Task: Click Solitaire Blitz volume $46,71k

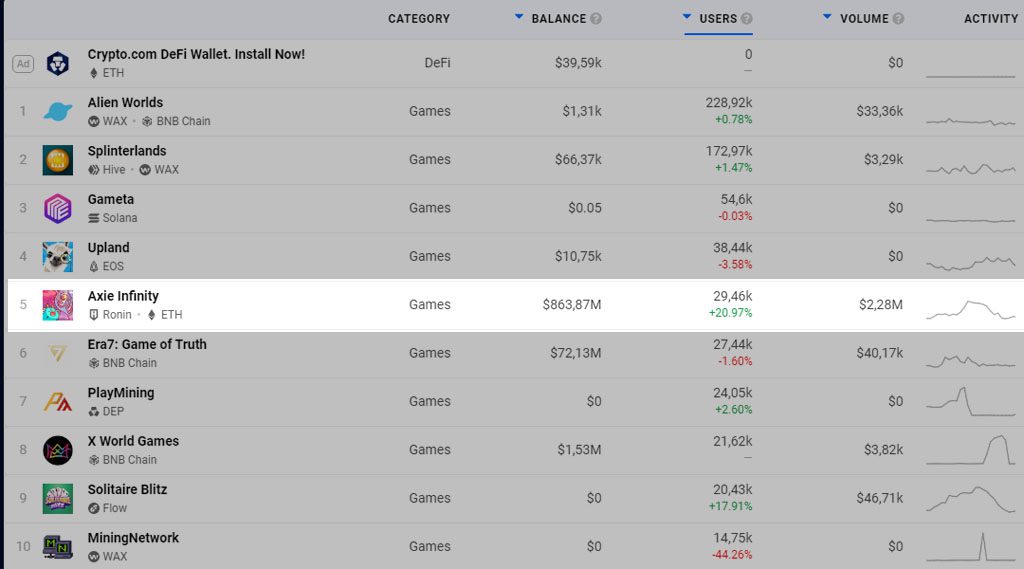Action: 880,498
